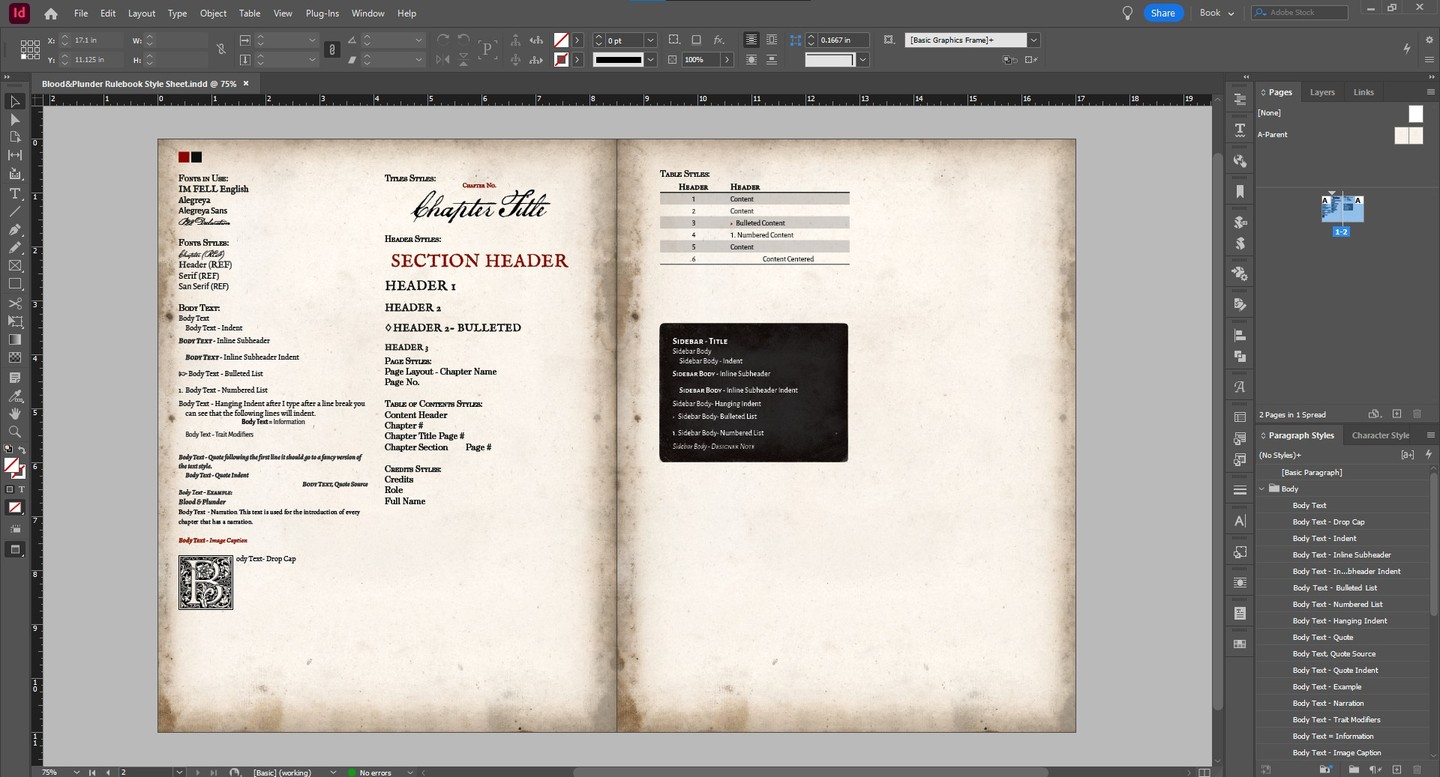Open the File menu
The image size is (1440, 777).
(x=81, y=13)
